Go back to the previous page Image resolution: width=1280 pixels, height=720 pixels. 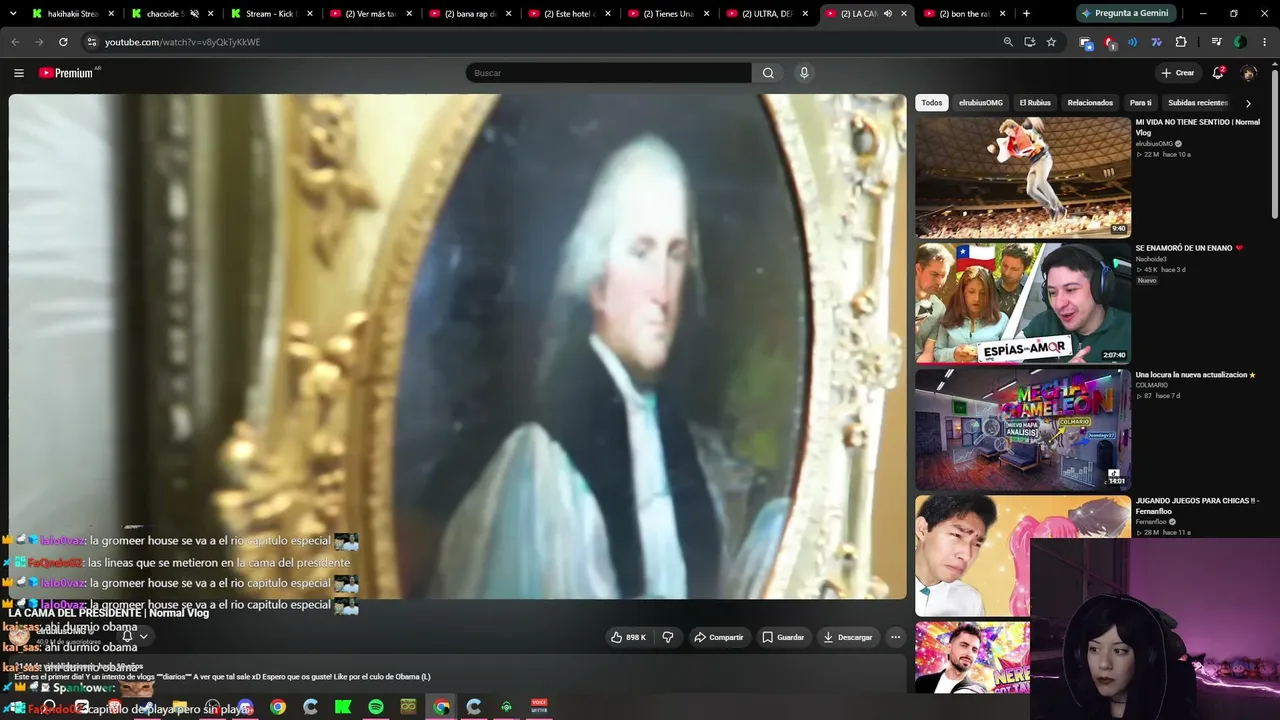tap(15, 42)
